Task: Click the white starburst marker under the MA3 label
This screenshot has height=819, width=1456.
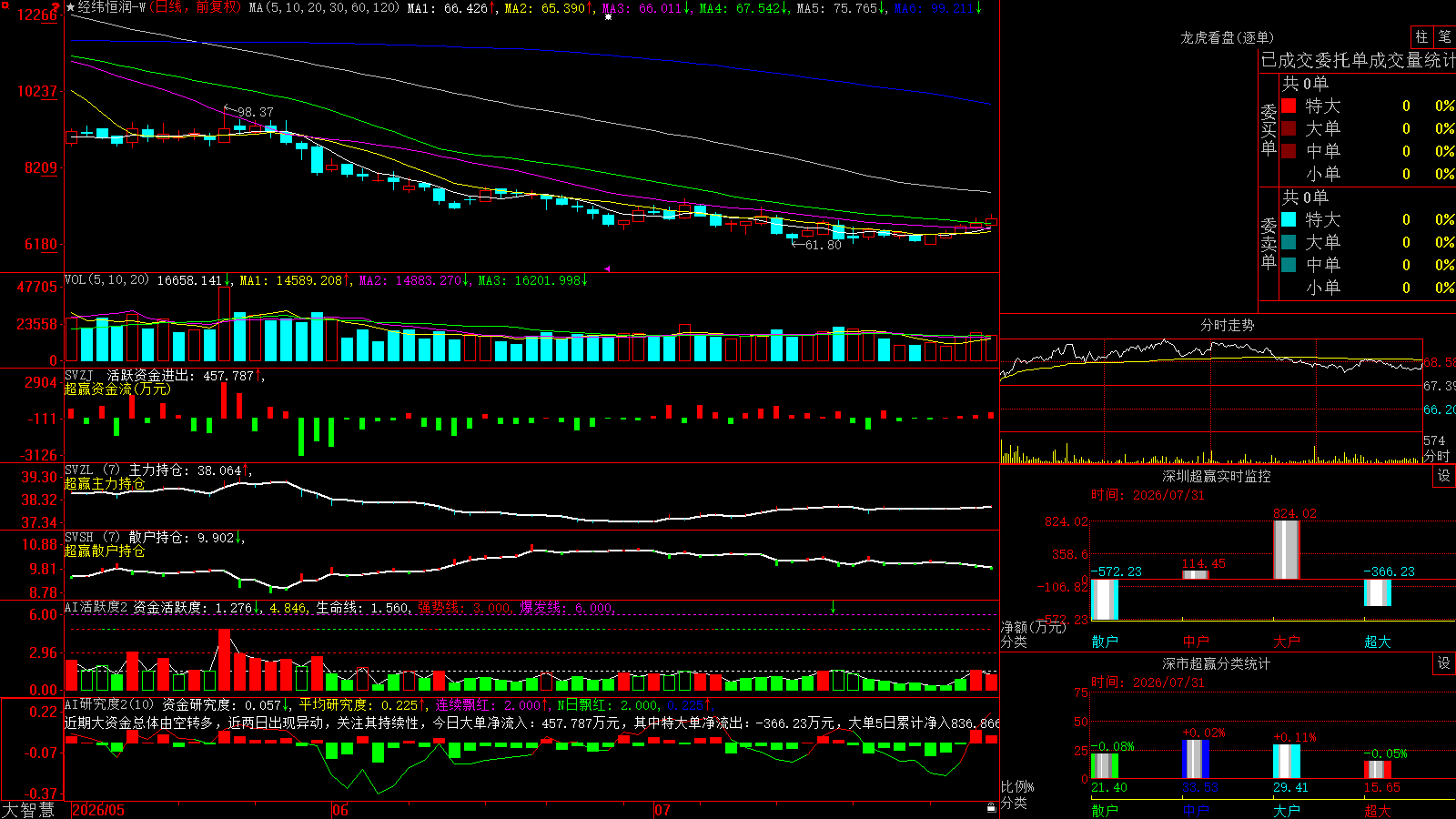Action: tap(608, 16)
